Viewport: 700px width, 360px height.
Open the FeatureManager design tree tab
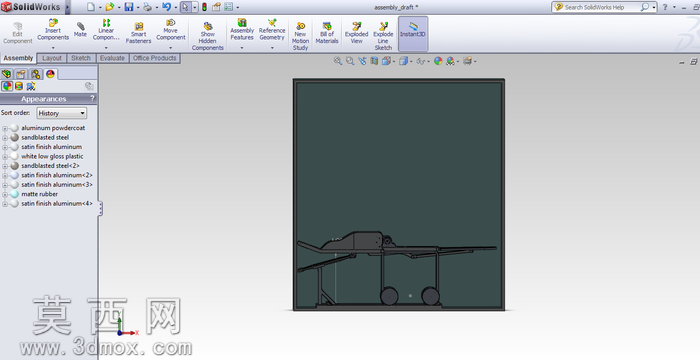click(x=7, y=74)
